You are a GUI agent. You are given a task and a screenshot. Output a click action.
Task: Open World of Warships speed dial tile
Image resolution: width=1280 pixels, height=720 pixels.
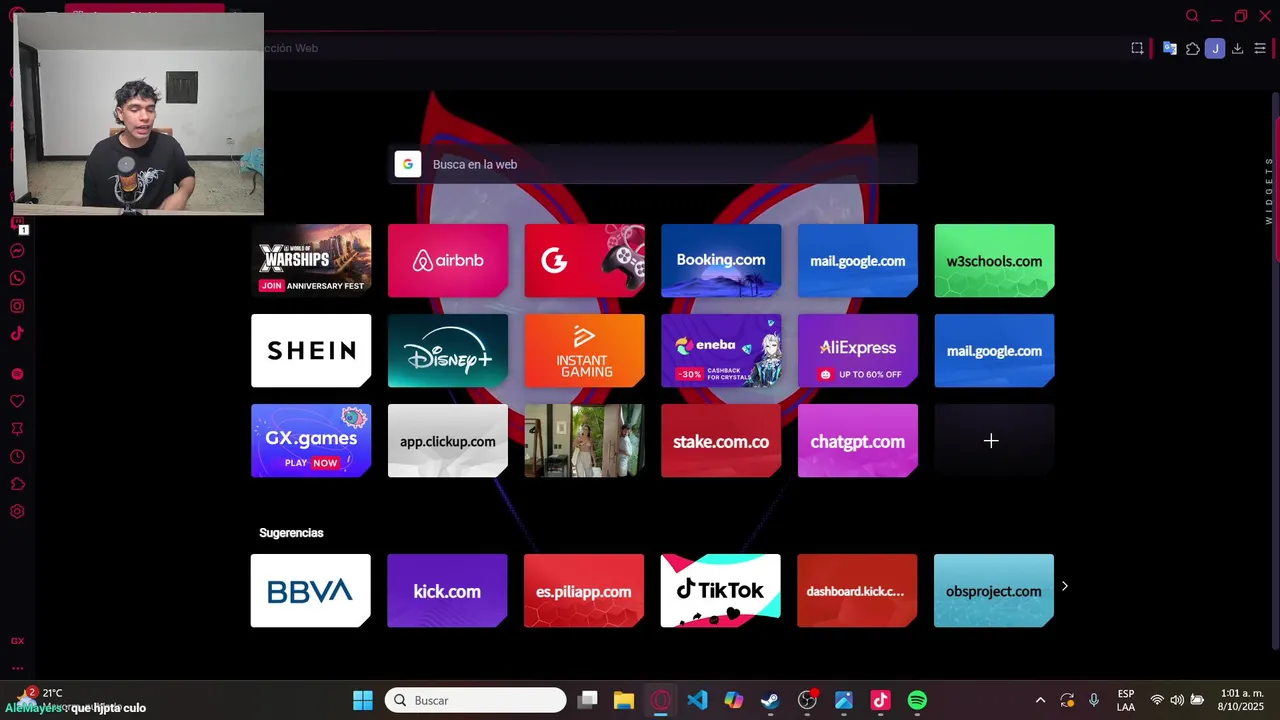[311, 260]
